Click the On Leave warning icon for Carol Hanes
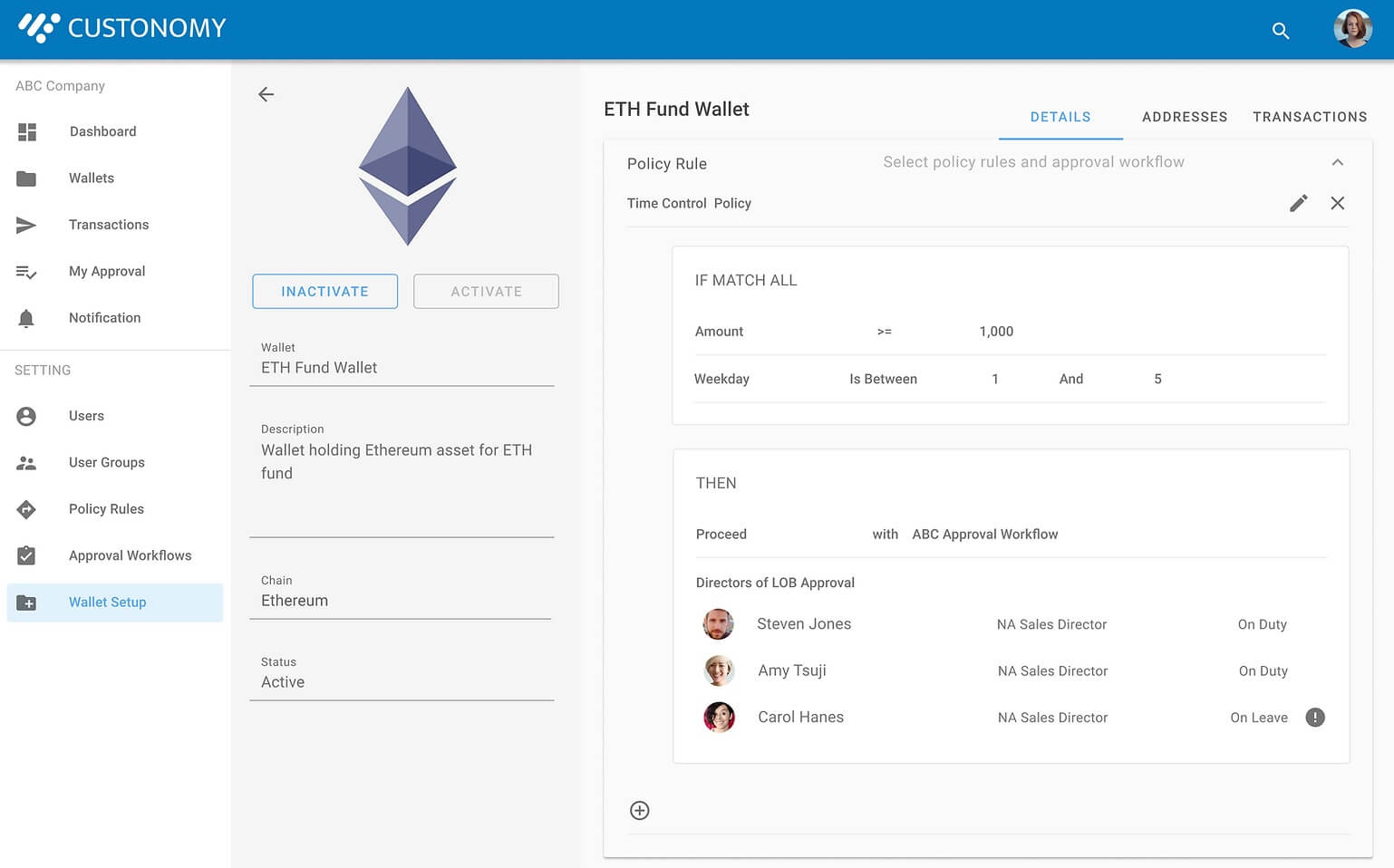Screen dimensions: 1394x868 [1314, 718]
